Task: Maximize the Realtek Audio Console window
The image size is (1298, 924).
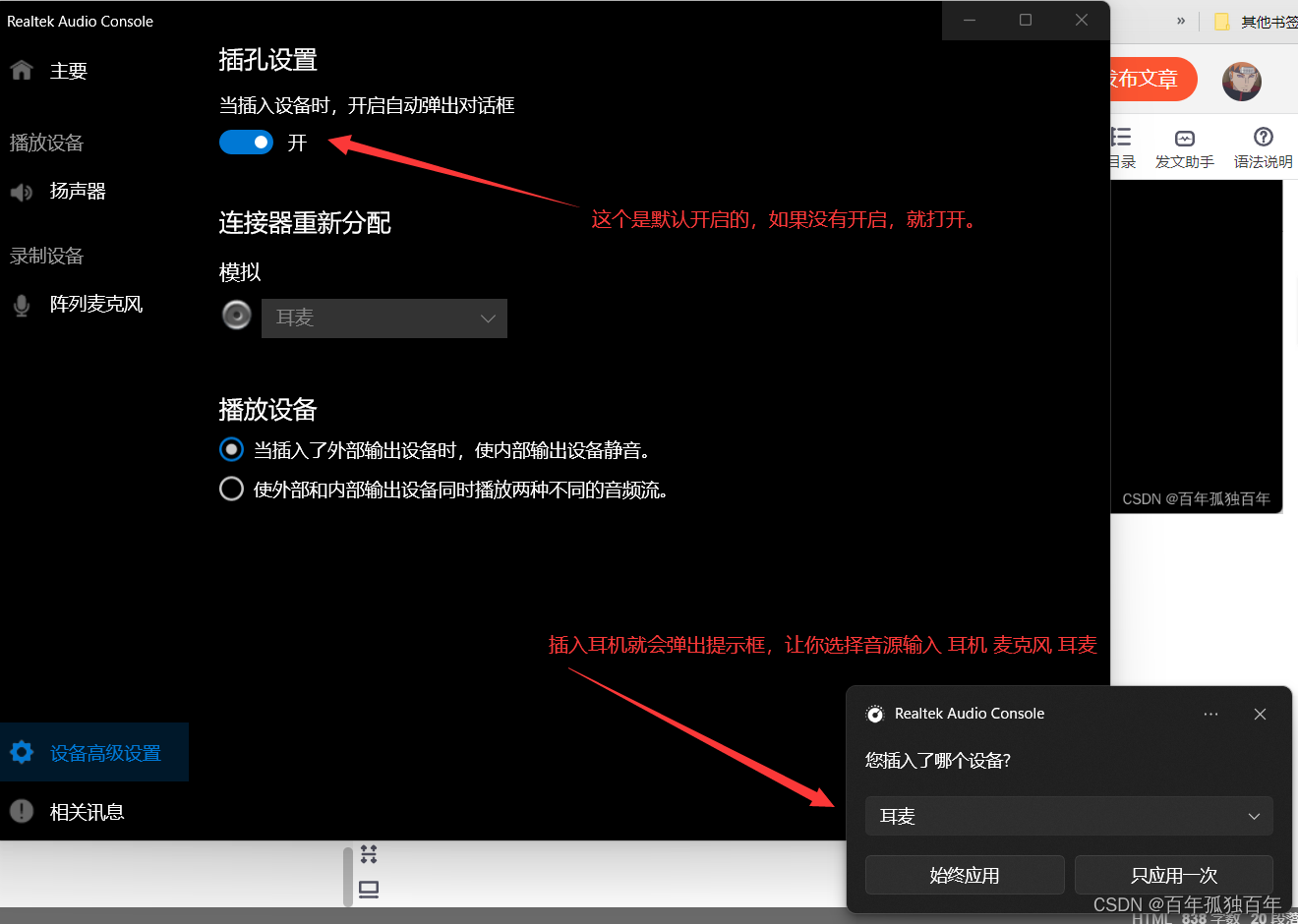Action: pyautogui.click(x=1026, y=20)
